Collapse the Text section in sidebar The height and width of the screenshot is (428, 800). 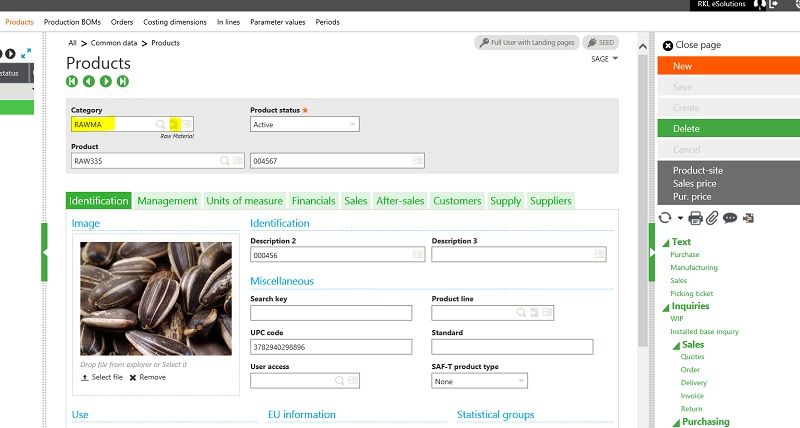point(664,242)
